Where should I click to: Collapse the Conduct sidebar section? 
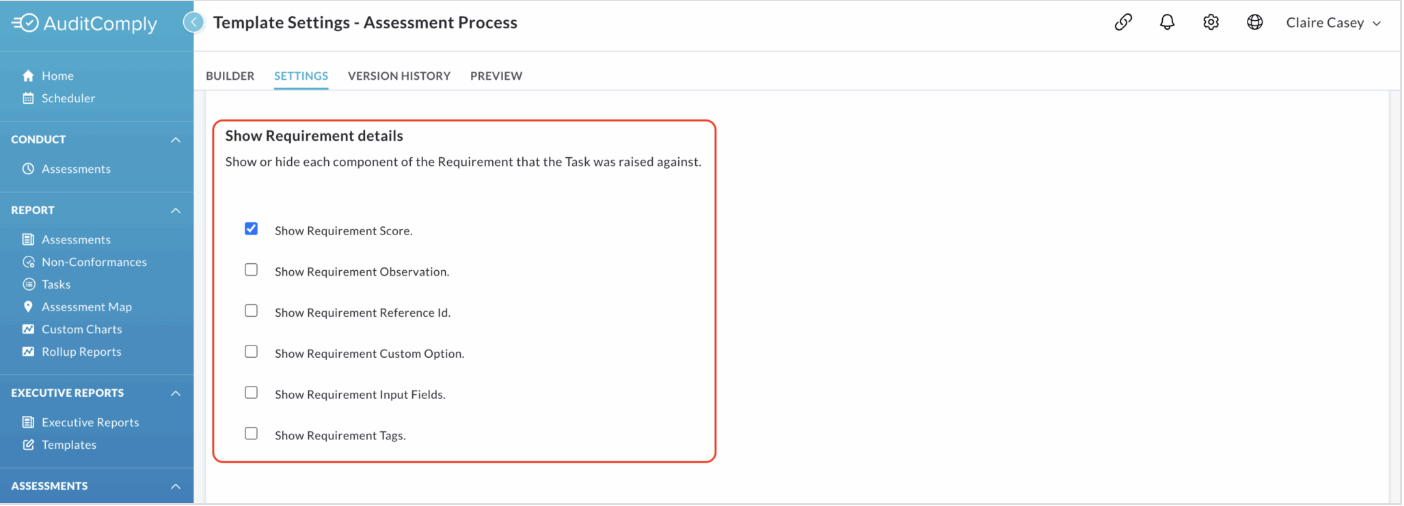(175, 139)
